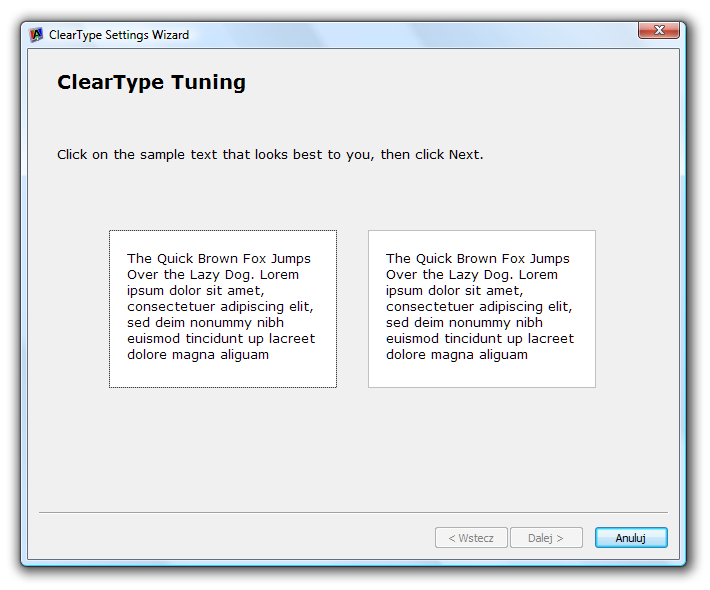Click the Wstecz back button
The image size is (710, 590).
tap(471, 538)
